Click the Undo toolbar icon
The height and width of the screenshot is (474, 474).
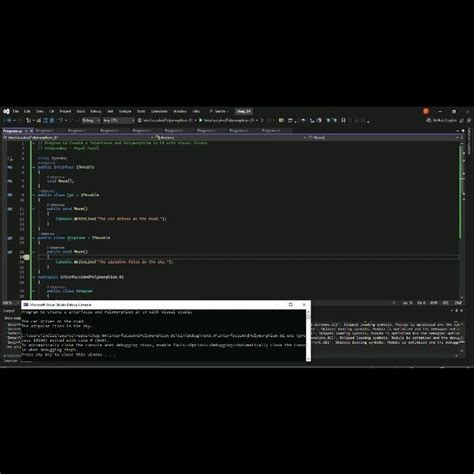click(61, 120)
